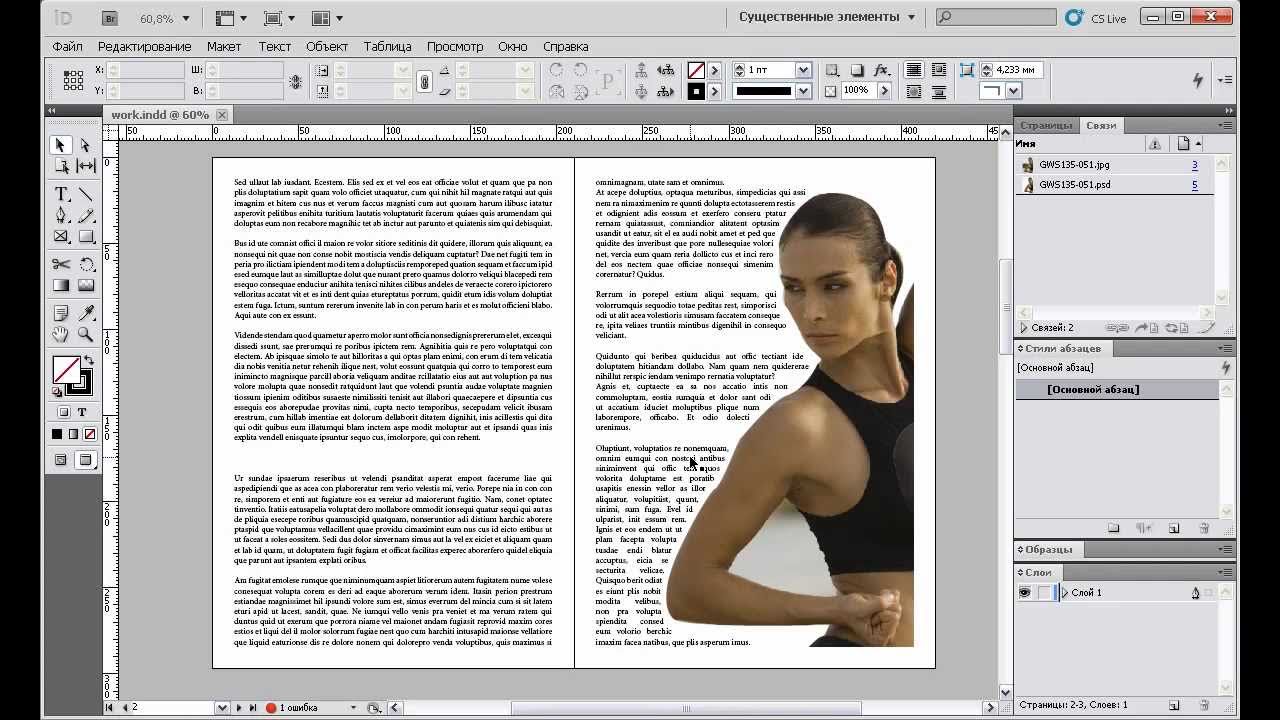Select the Zoom magnifier tool
Viewport: 1280px width, 720px height.
(x=86, y=334)
